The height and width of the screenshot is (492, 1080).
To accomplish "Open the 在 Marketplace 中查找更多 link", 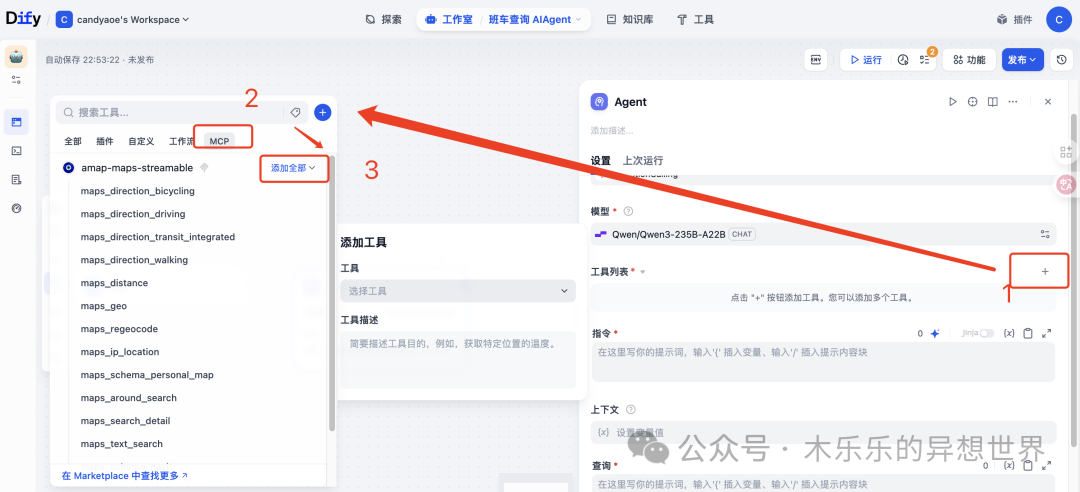I will pyautogui.click(x=125, y=475).
